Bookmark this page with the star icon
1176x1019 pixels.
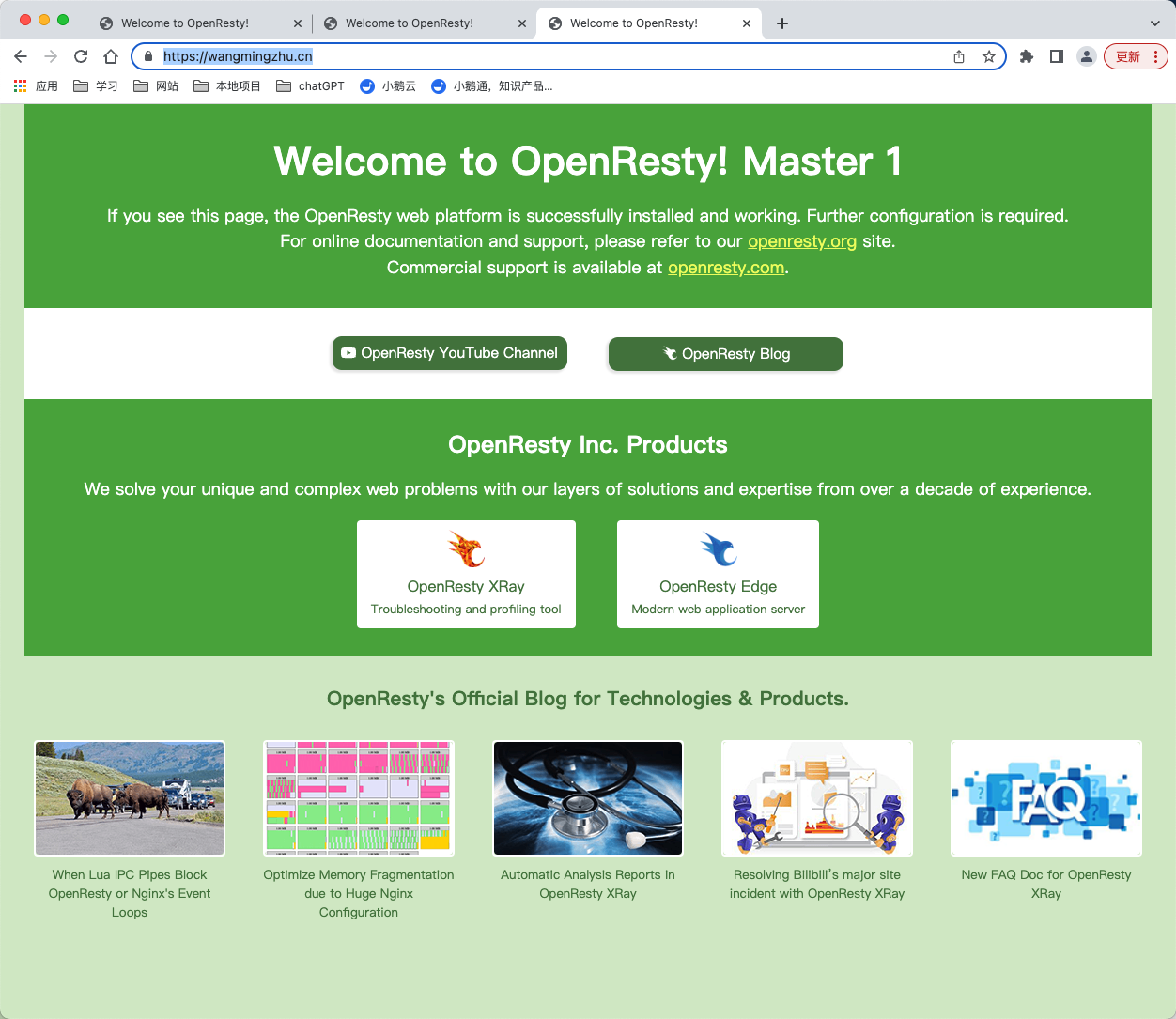(989, 56)
